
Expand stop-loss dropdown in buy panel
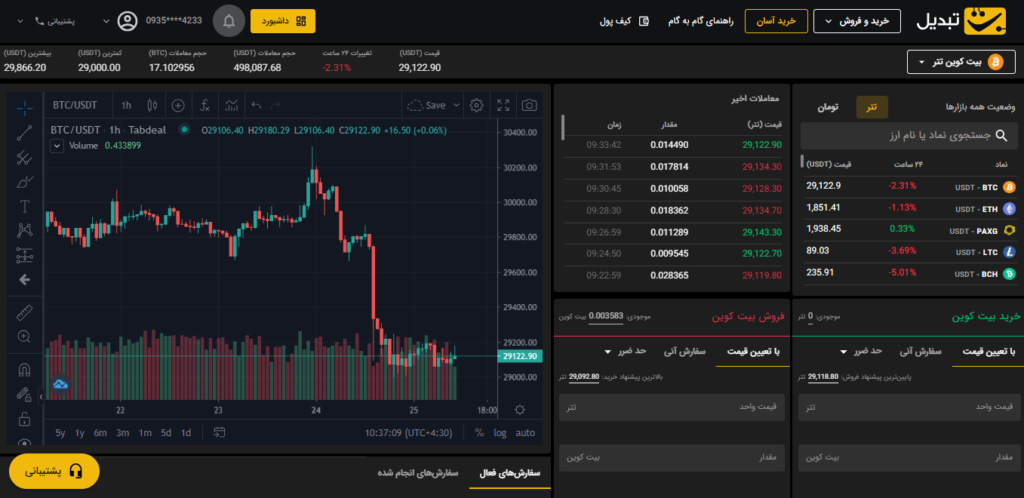point(861,351)
